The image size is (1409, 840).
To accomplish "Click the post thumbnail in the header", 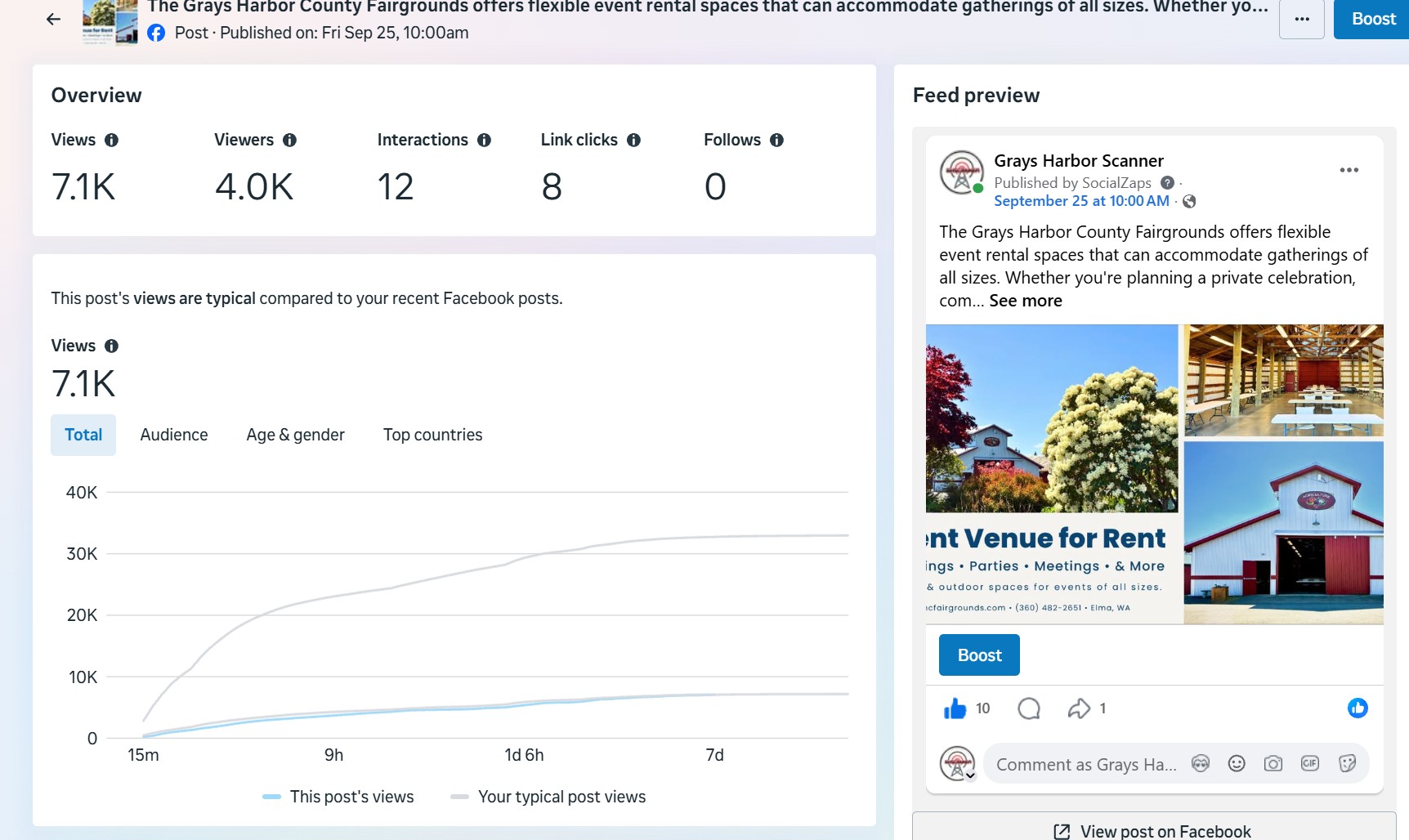I will (110, 21).
